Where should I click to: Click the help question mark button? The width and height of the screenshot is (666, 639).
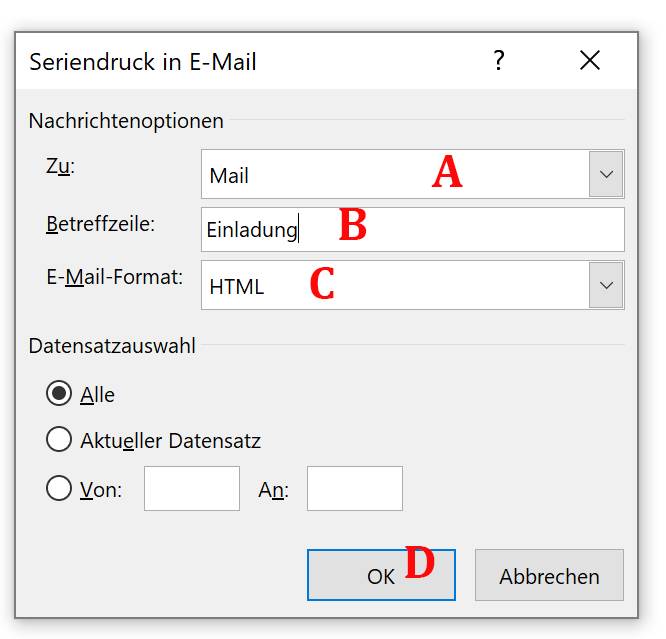tap(499, 61)
